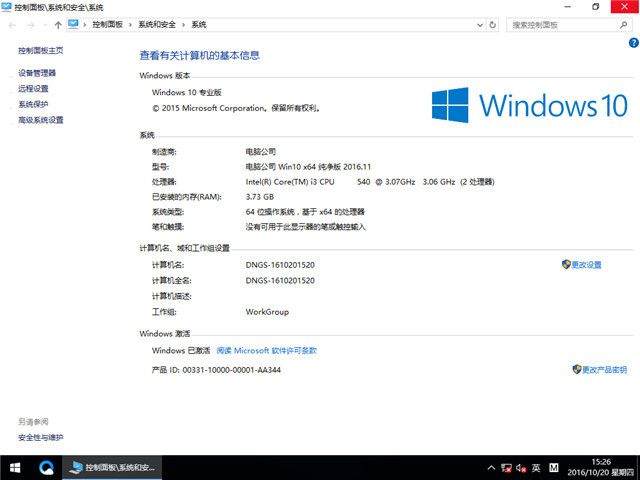Expand the address bar history dropdown
The width and height of the screenshot is (640, 480).
coord(479,24)
